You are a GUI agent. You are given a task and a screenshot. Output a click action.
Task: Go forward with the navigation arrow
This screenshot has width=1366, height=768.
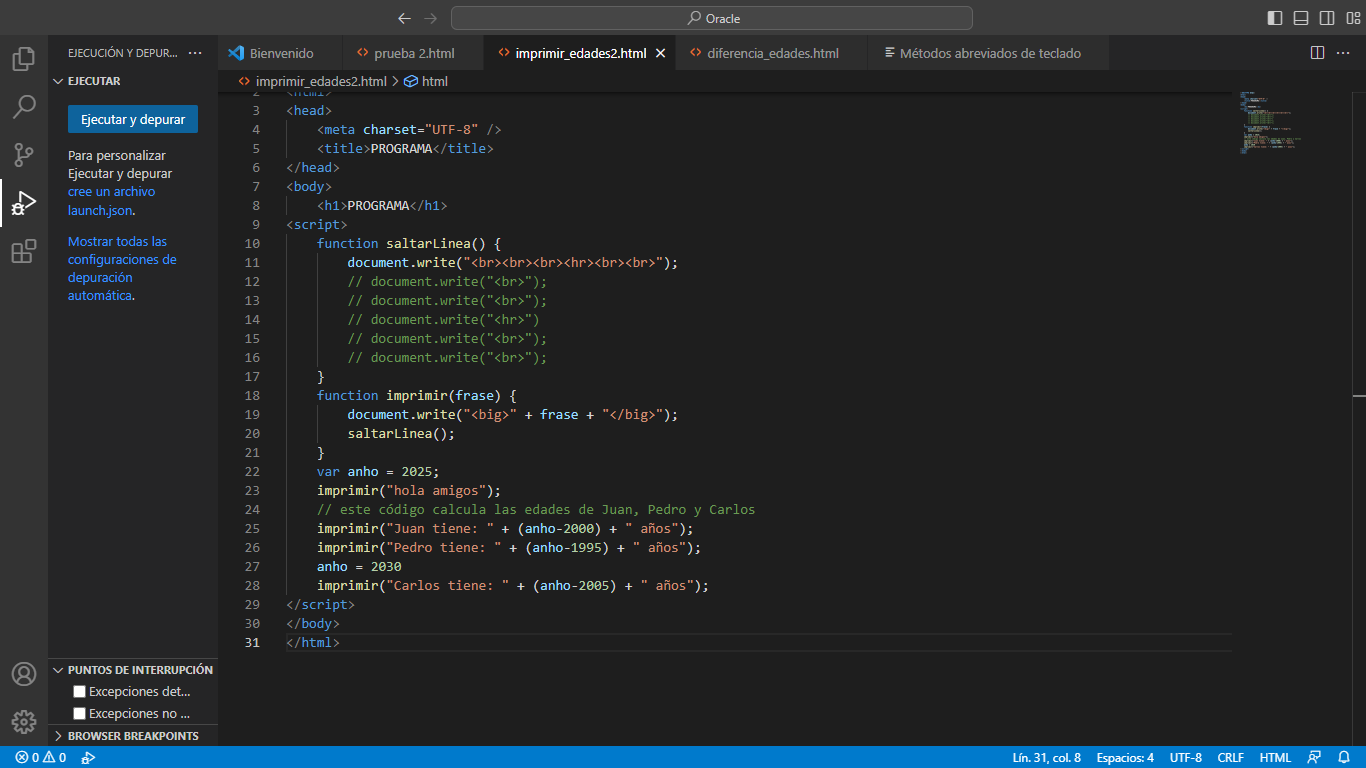click(431, 18)
